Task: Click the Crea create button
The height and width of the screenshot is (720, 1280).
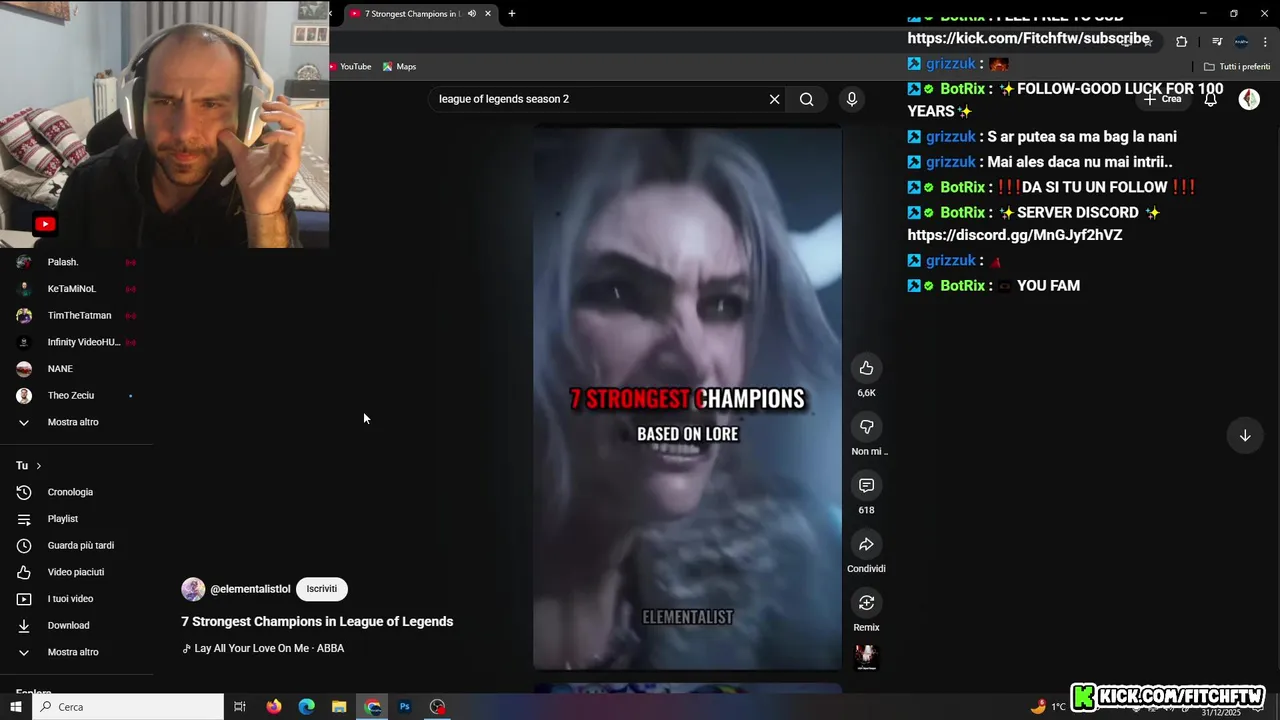Action: pos(1163,99)
